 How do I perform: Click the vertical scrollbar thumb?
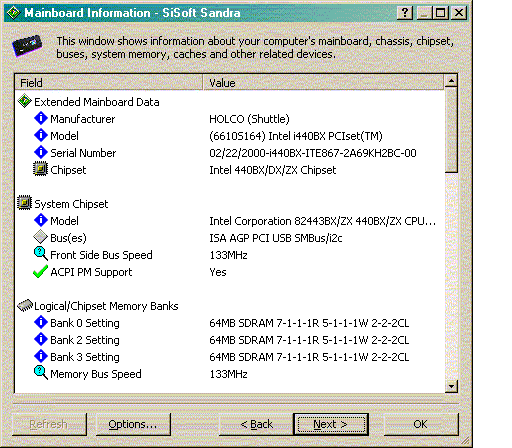coord(451,130)
